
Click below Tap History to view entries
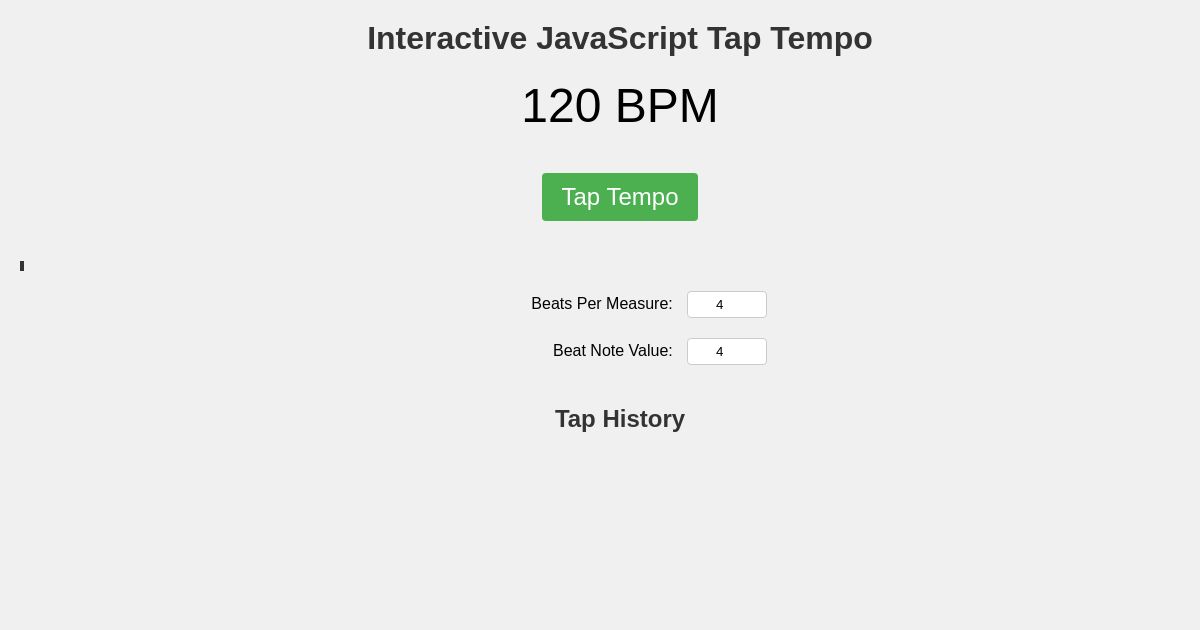pyautogui.click(x=619, y=470)
